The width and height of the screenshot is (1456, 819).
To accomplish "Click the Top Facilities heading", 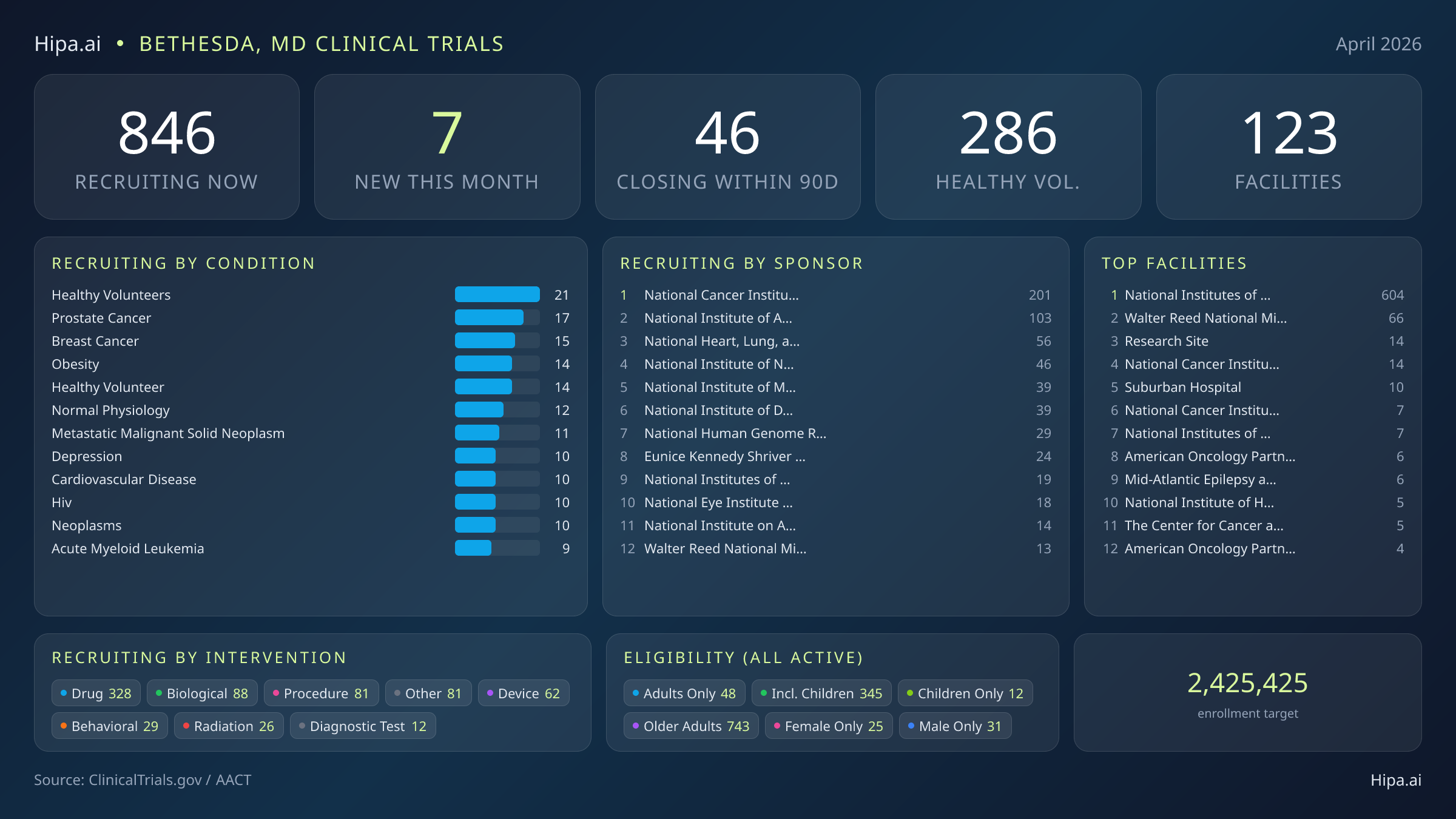I will pos(1174,263).
